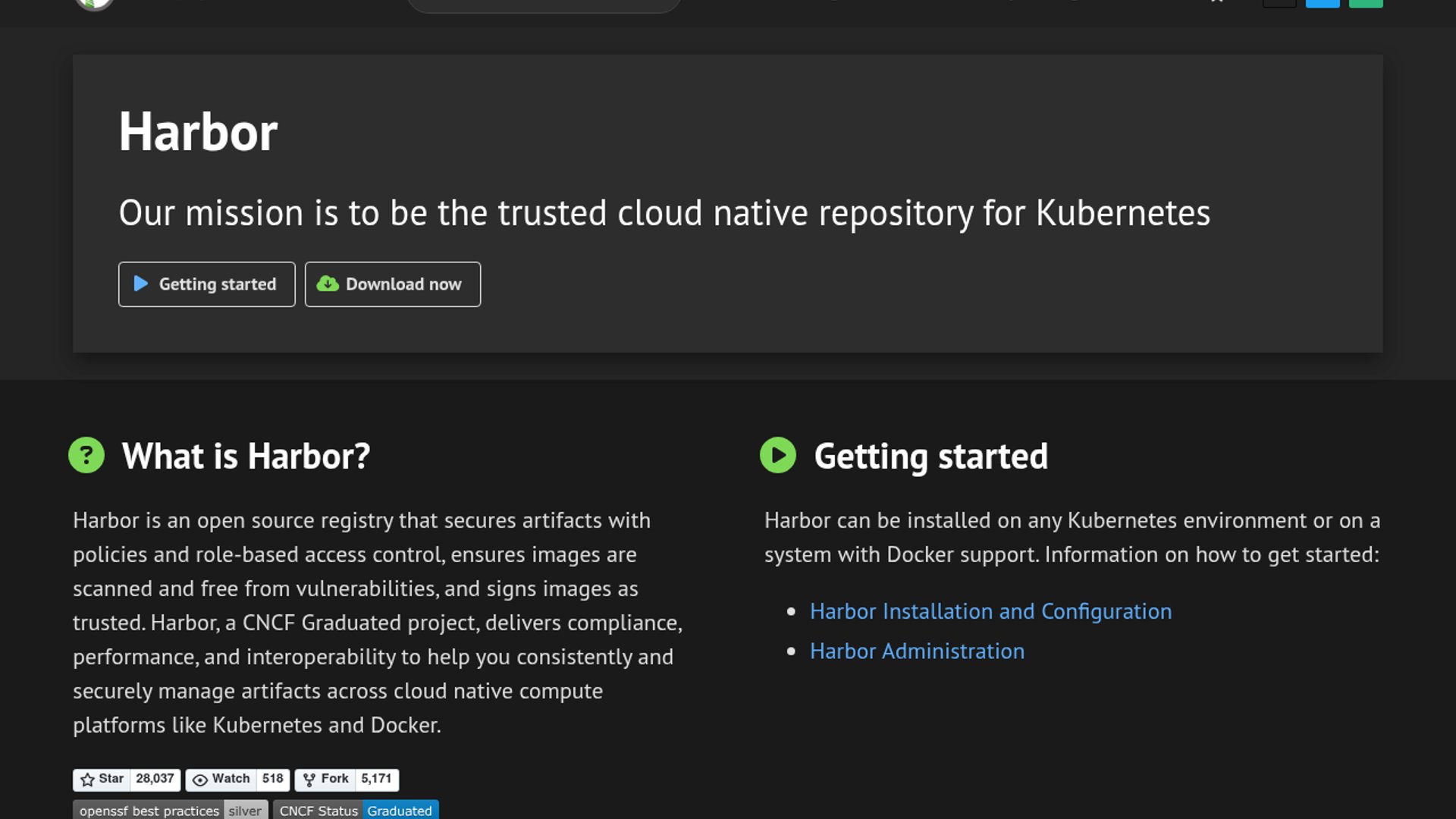Click the CNCF Status Graduated badge
The height and width of the screenshot is (819, 1456).
pos(356,811)
